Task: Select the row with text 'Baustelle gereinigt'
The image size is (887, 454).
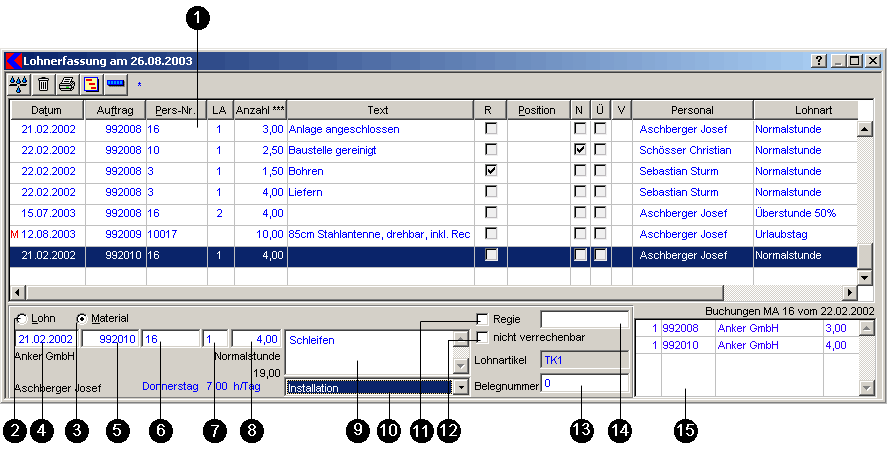Action: (378, 150)
